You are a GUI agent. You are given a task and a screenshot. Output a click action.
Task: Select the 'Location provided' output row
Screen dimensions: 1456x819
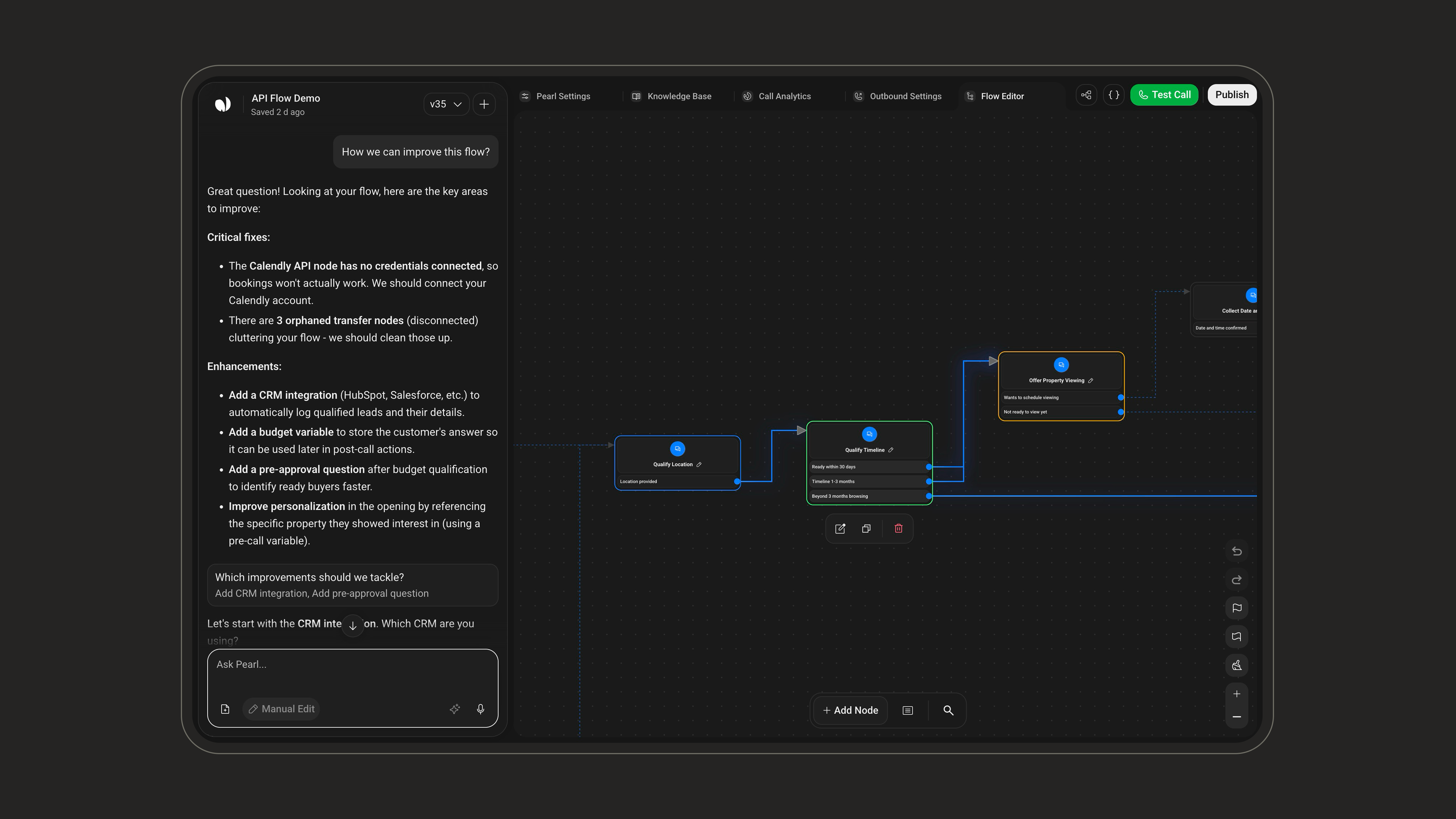point(678,481)
